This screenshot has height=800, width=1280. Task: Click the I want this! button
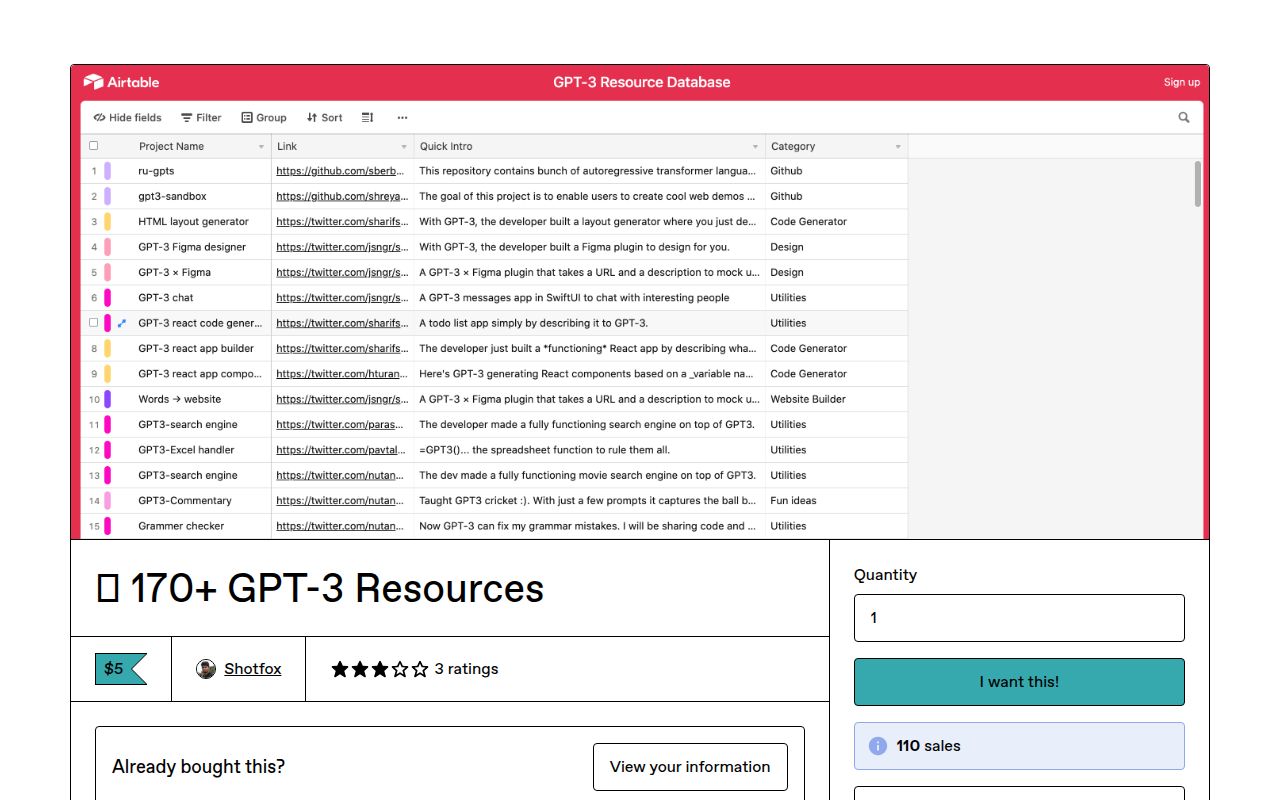[1019, 682]
